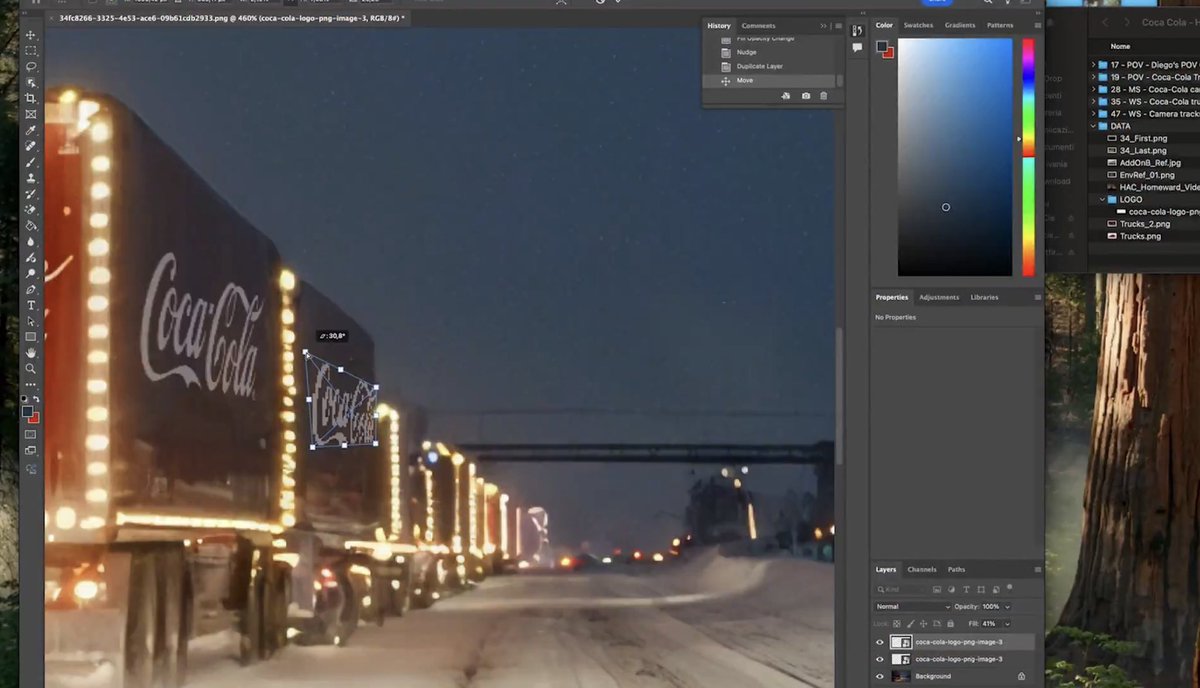Image resolution: width=1200 pixels, height=688 pixels.
Task: Select the Eraser tool
Action: pos(31,210)
